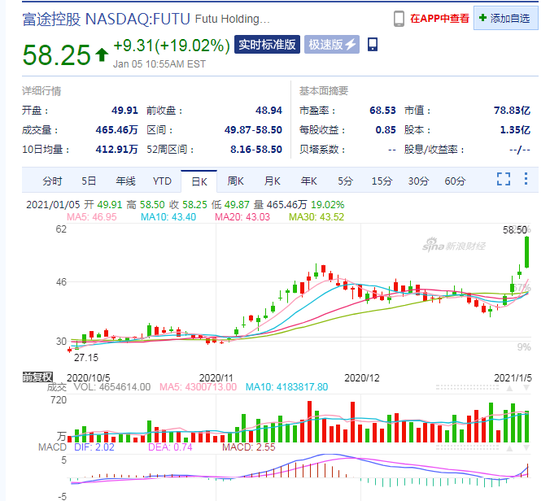Click DEA: 0.74 value
The image size is (550, 501).
point(170,447)
